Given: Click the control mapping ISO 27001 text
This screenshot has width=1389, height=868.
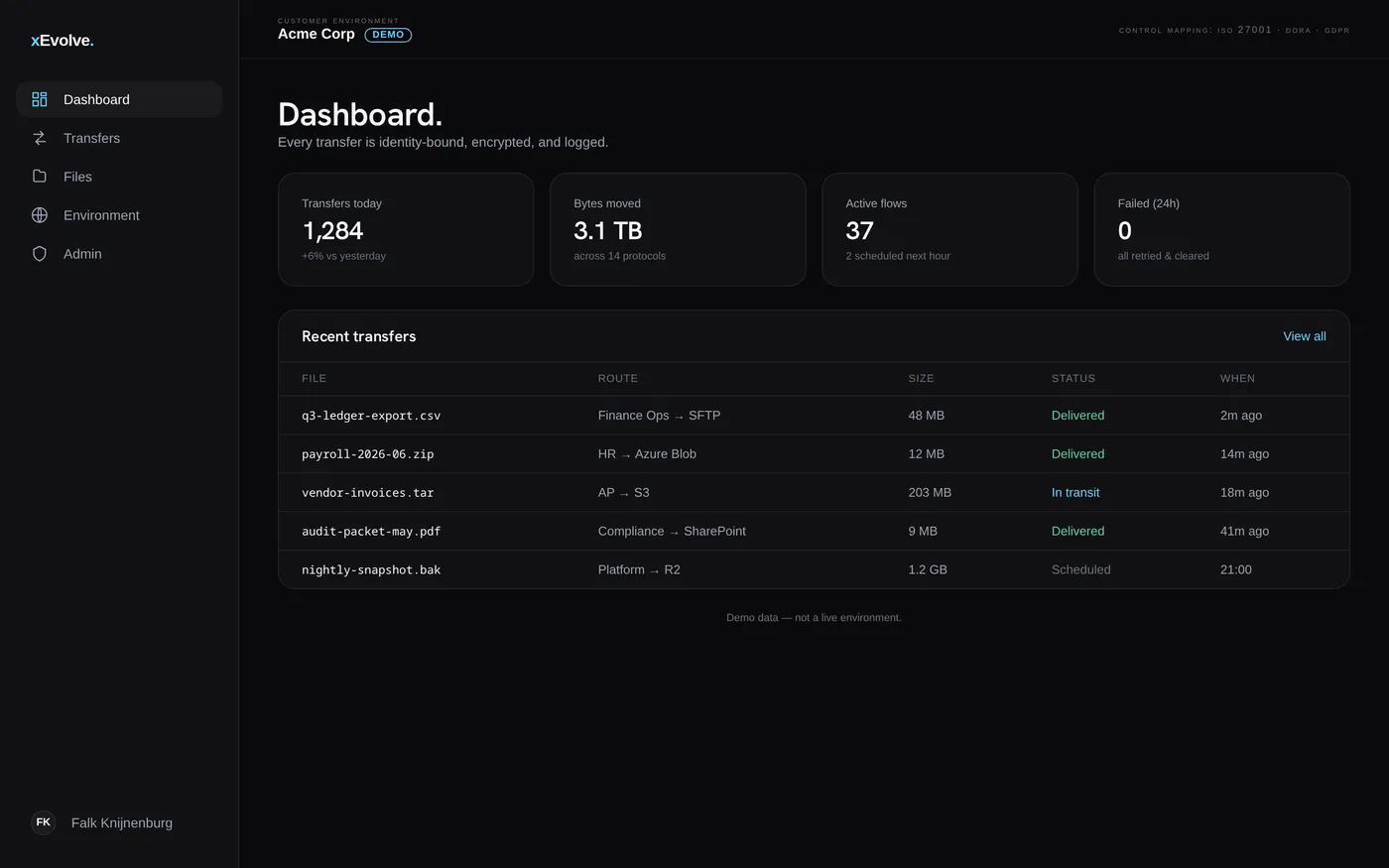Looking at the screenshot, I should pyautogui.click(x=1234, y=30).
